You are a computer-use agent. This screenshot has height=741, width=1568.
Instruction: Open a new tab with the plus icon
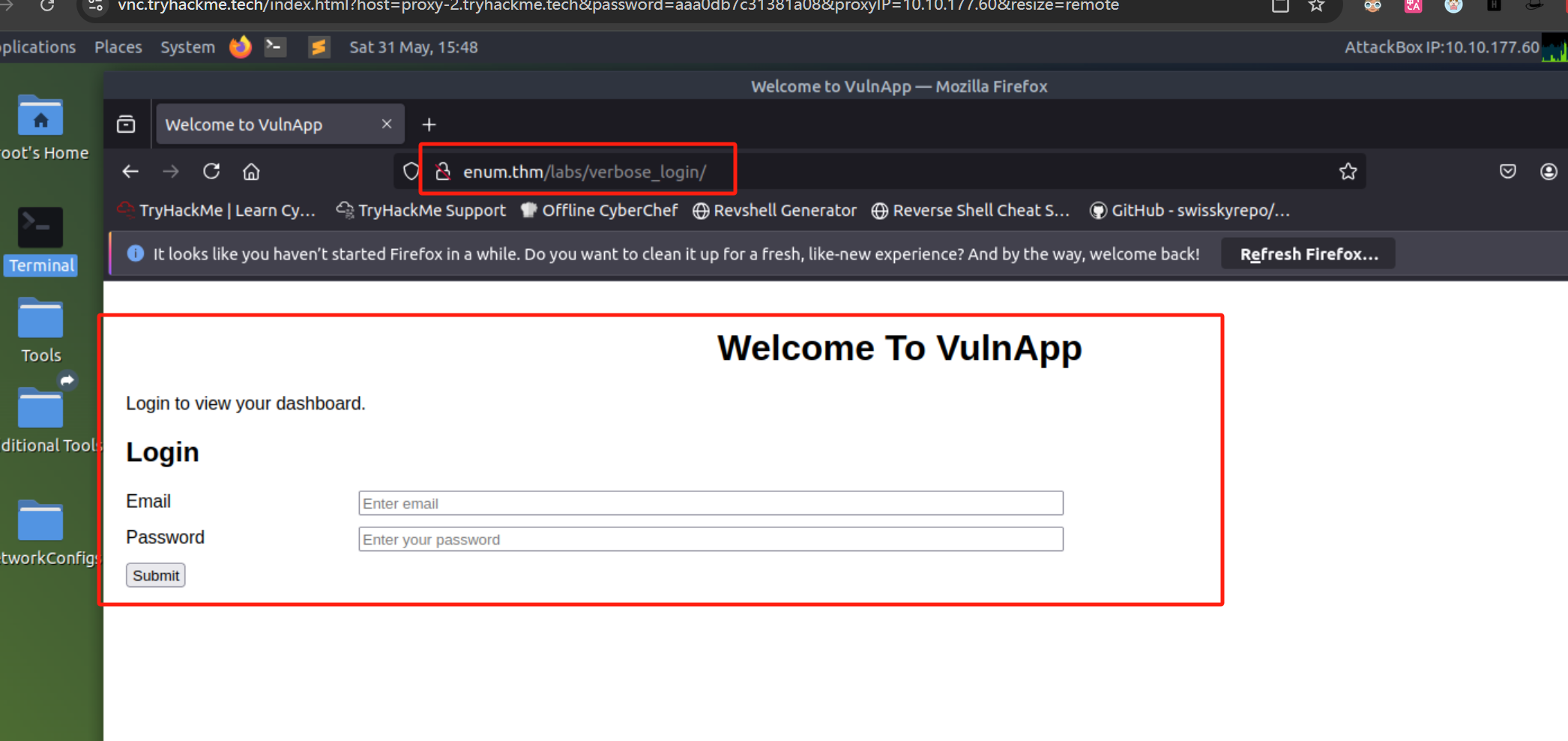click(x=429, y=124)
